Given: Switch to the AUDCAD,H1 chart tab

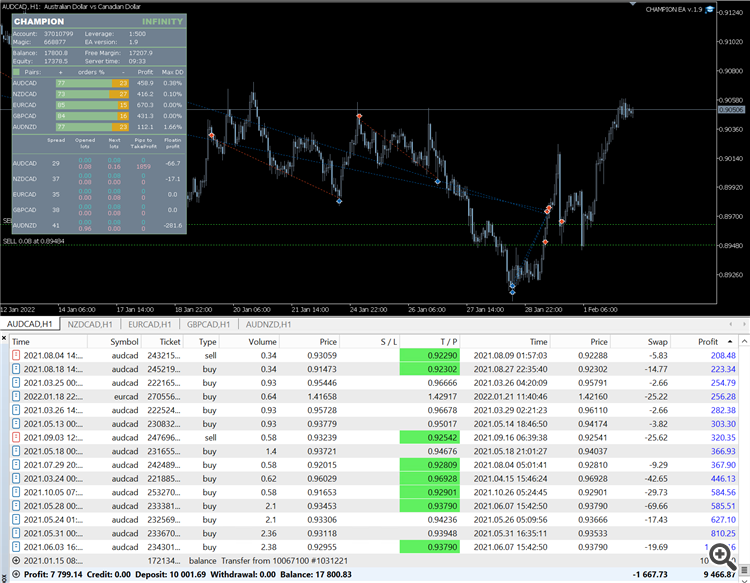Looking at the screenshot, I should (30, 324).
